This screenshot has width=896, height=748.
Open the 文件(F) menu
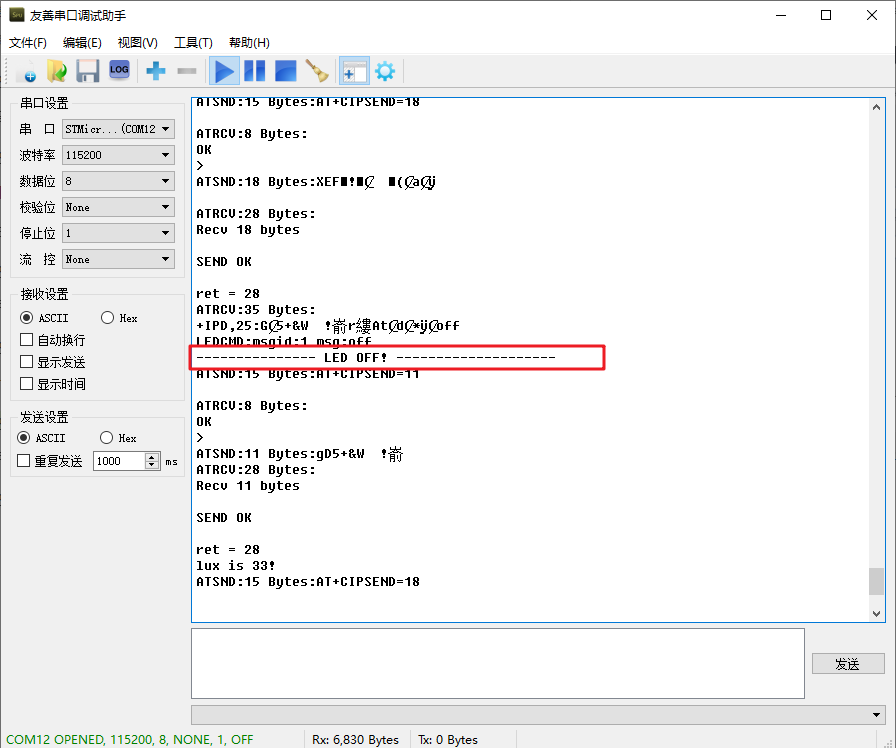coord(27,43)
